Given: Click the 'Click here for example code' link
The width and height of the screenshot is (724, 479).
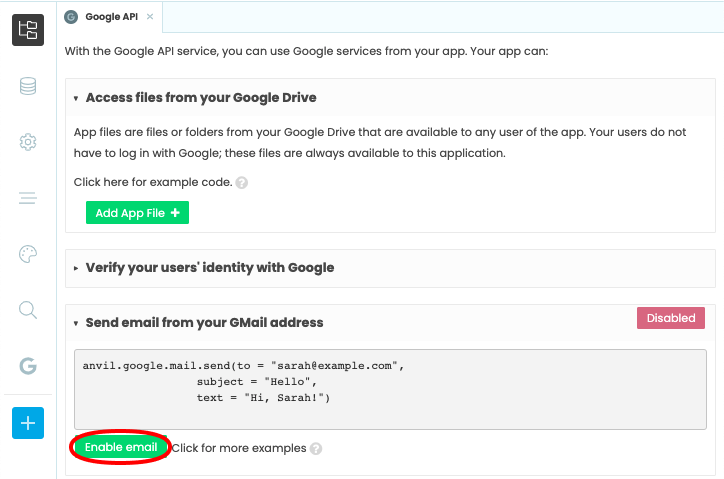Looking at the screenshot, I should click(x=153, y=182).
